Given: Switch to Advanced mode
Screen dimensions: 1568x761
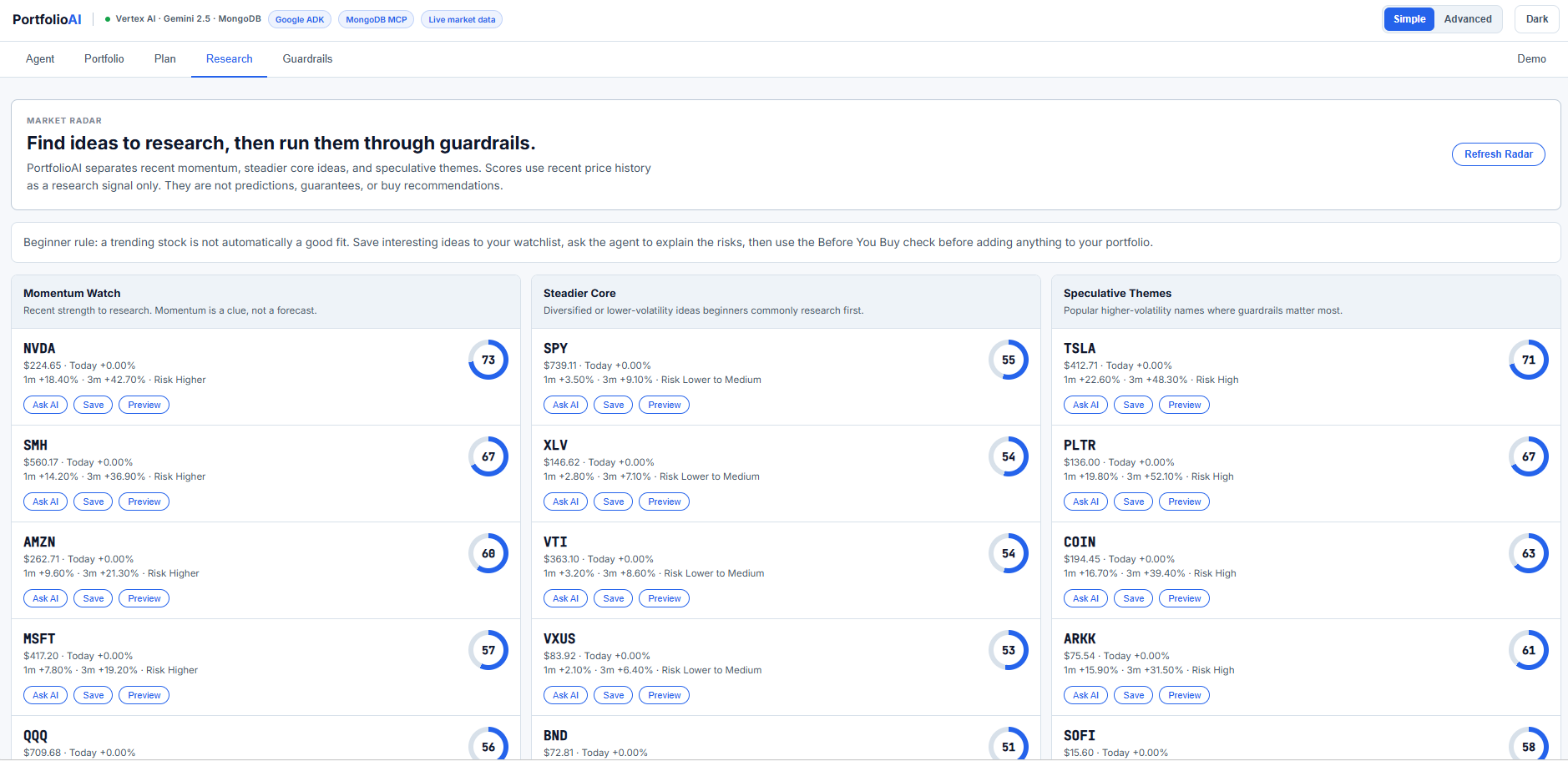Looking at the screenshot, I should (x=1468, y=19).
